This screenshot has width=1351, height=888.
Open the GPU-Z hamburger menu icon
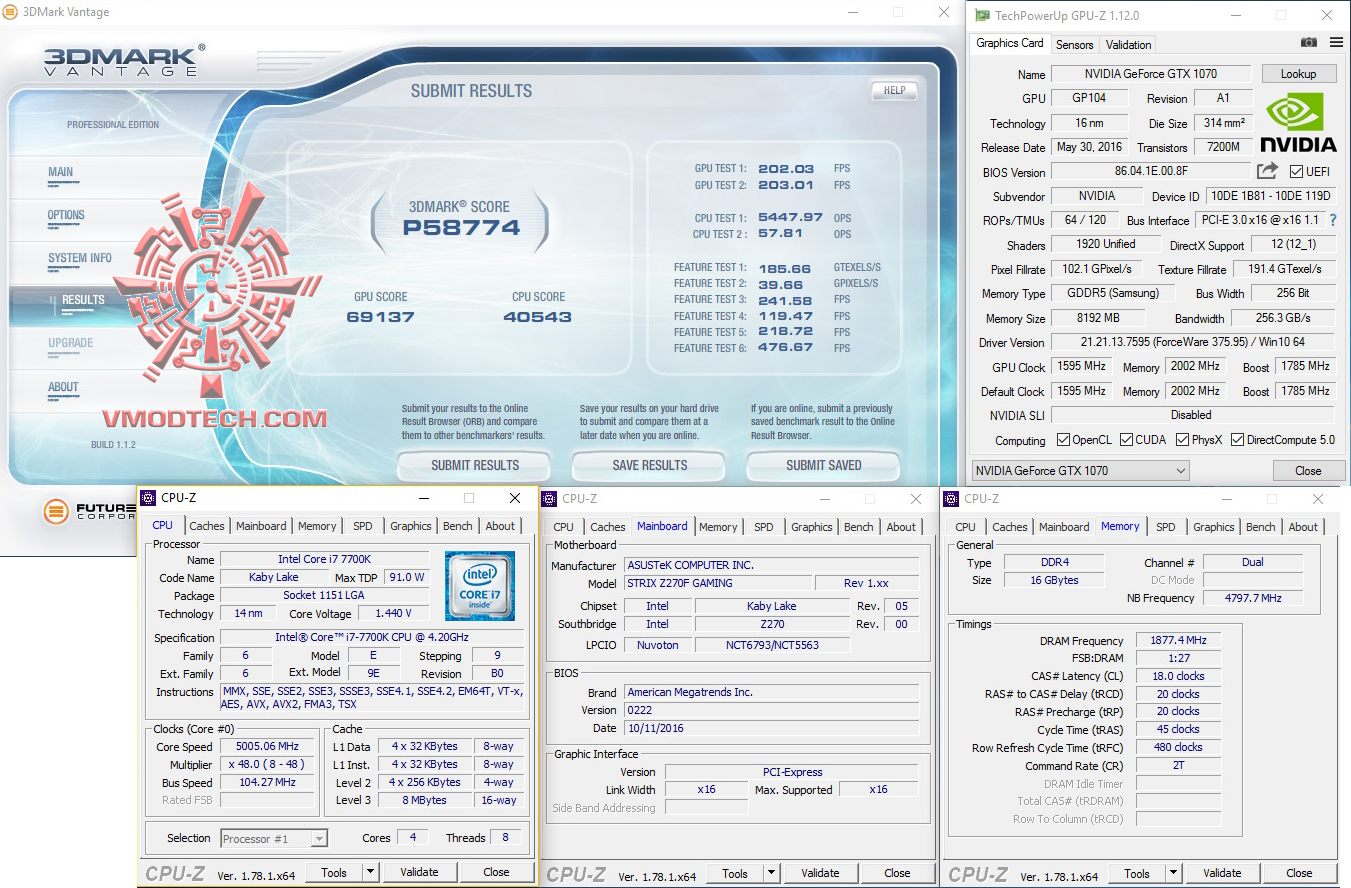point(1337,42)
